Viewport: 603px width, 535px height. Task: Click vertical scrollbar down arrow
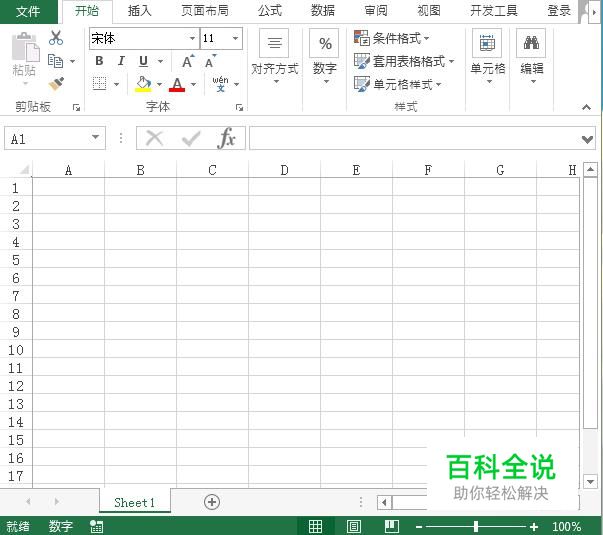click(590, 481)
